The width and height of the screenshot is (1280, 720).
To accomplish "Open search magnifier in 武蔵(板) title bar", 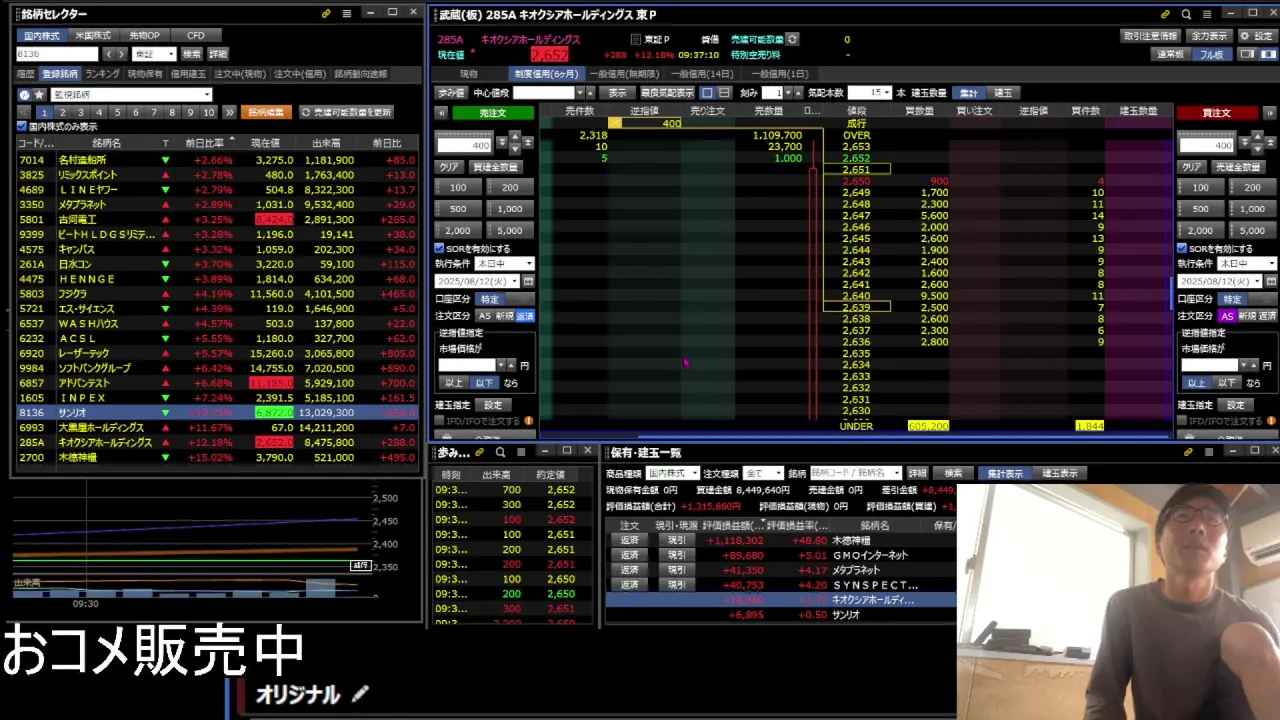I will coord(1186,14).
